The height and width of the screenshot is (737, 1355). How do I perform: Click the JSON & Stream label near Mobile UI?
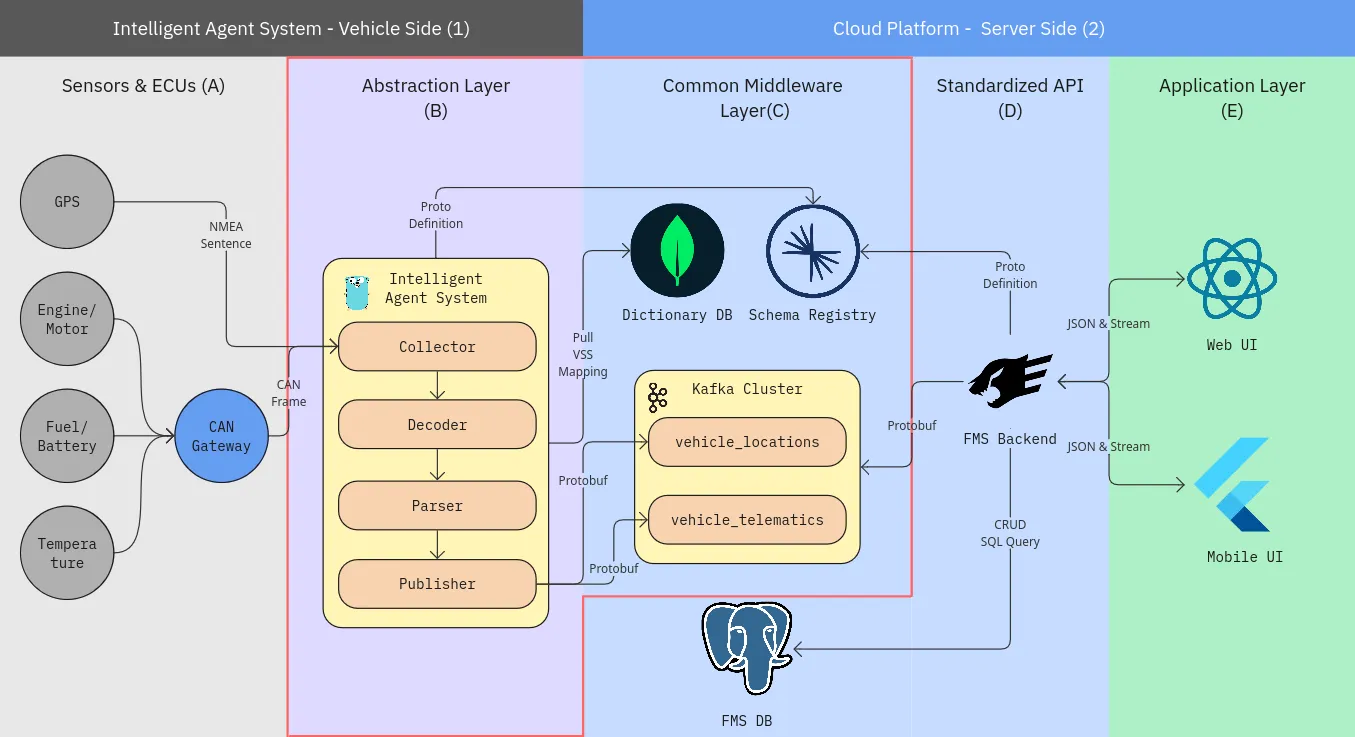(x=1108, y=447)
